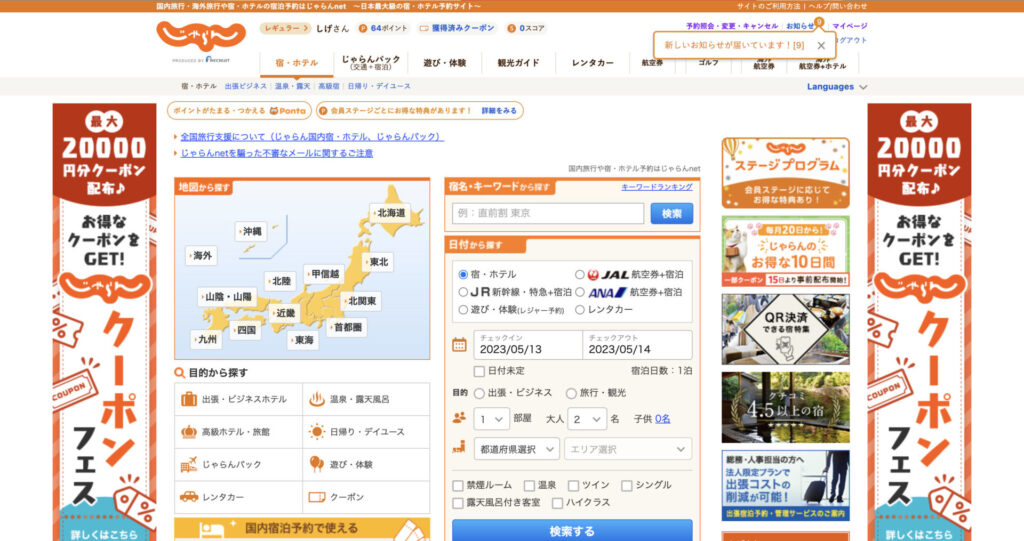This screenshot has height=541, width=1024.
Task: Click the 高級ホテル・旅館 crown icon
Action: point(189,431)
